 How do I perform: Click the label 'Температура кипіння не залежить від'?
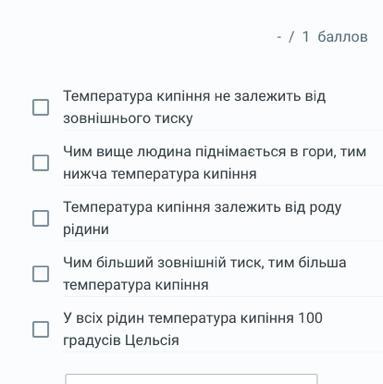[194, 96]
